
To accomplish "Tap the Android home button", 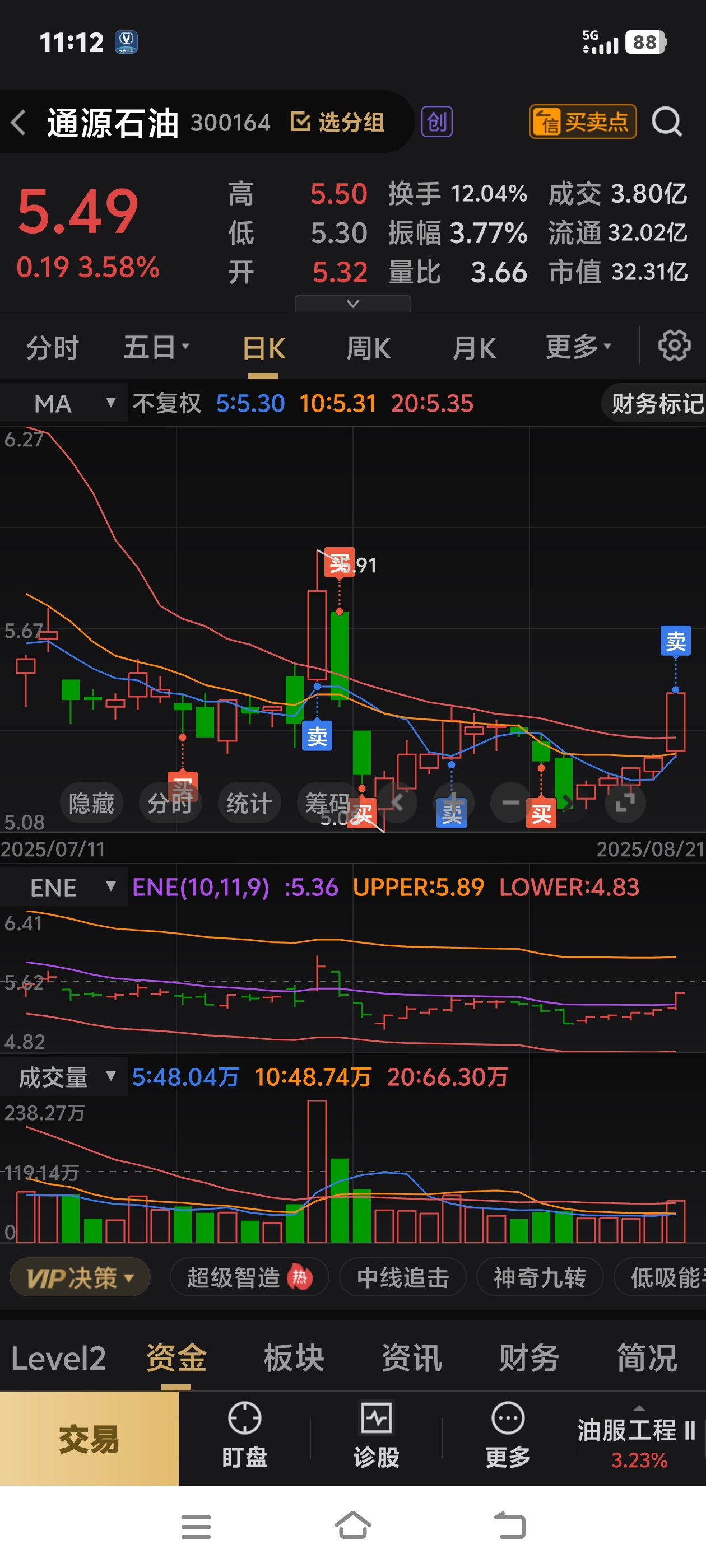I will tap(352, 1525).
